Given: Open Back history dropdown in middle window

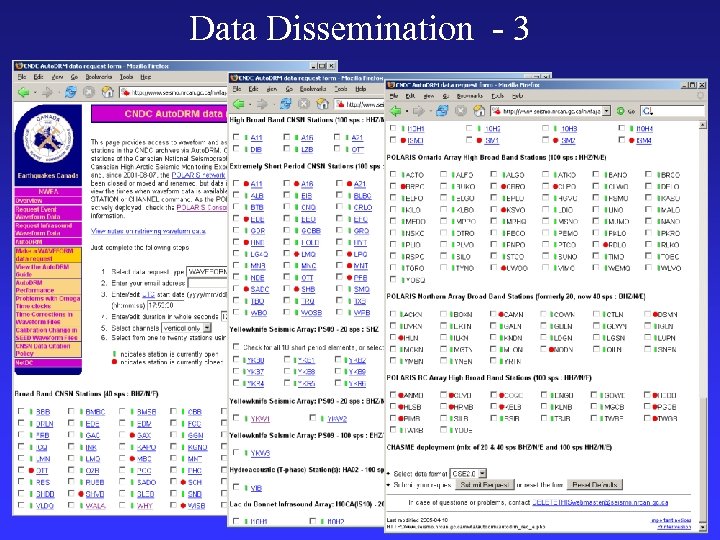Looking at the screenshot, I should pos(249,105).
